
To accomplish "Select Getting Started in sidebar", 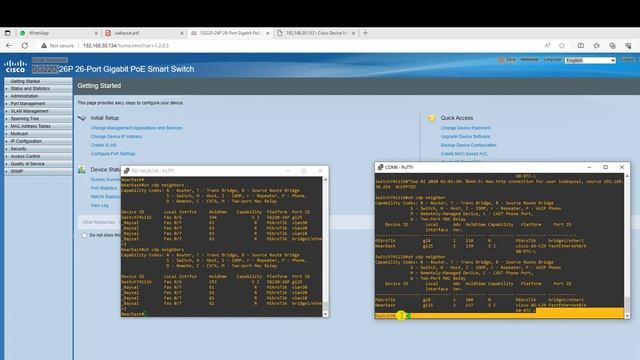I will tap(38, 81).
